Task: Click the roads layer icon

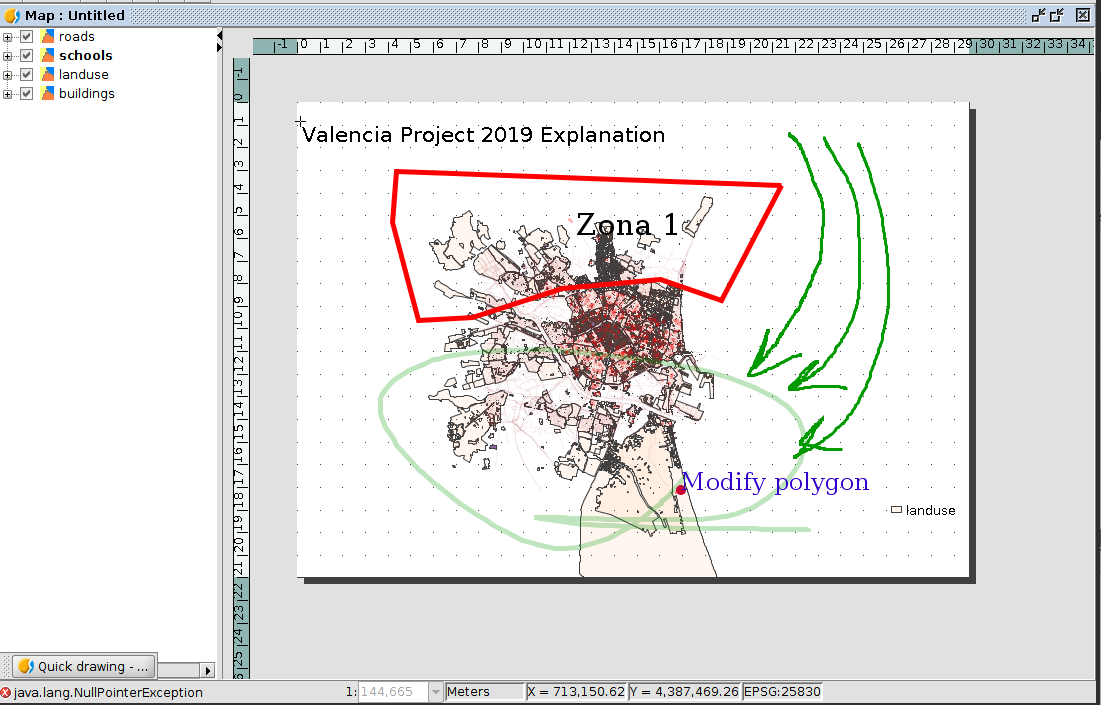Action: [47, 37]
